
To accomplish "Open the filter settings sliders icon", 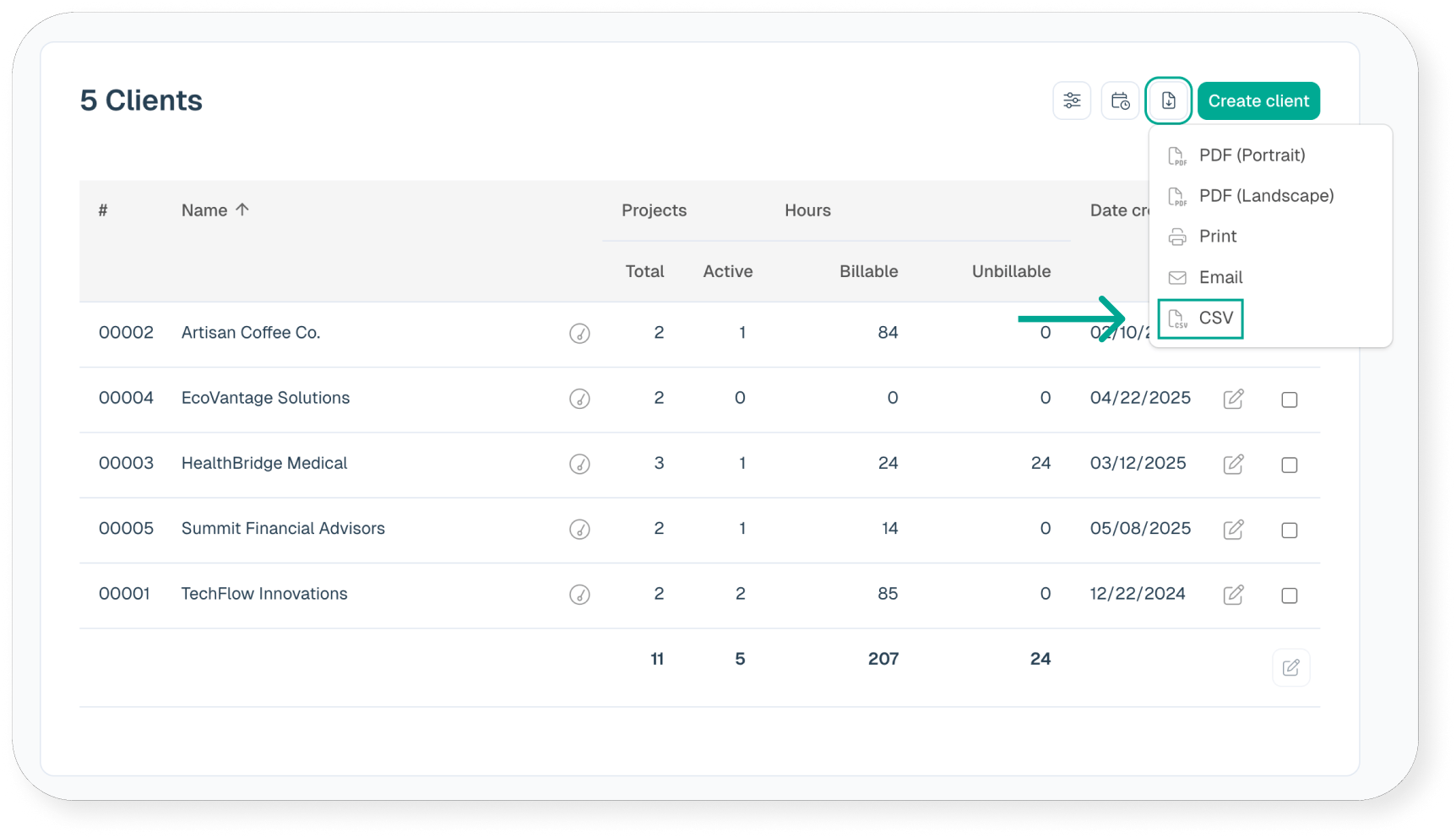I will coord(1072,101).
